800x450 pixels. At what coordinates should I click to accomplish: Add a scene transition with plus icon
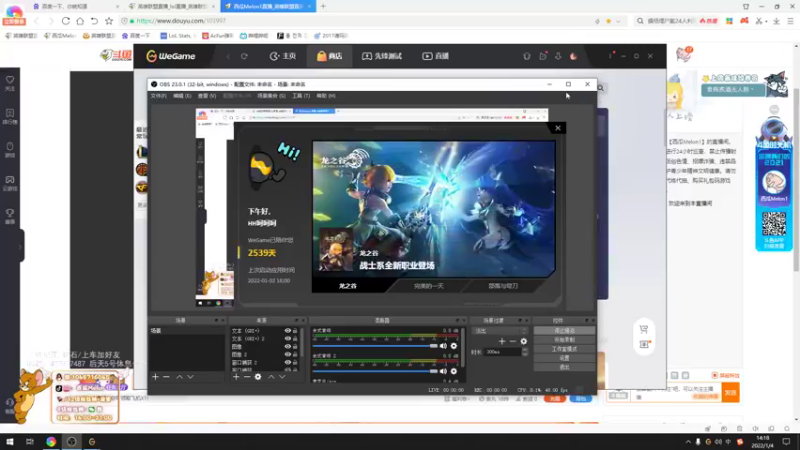tap(502, 341)
